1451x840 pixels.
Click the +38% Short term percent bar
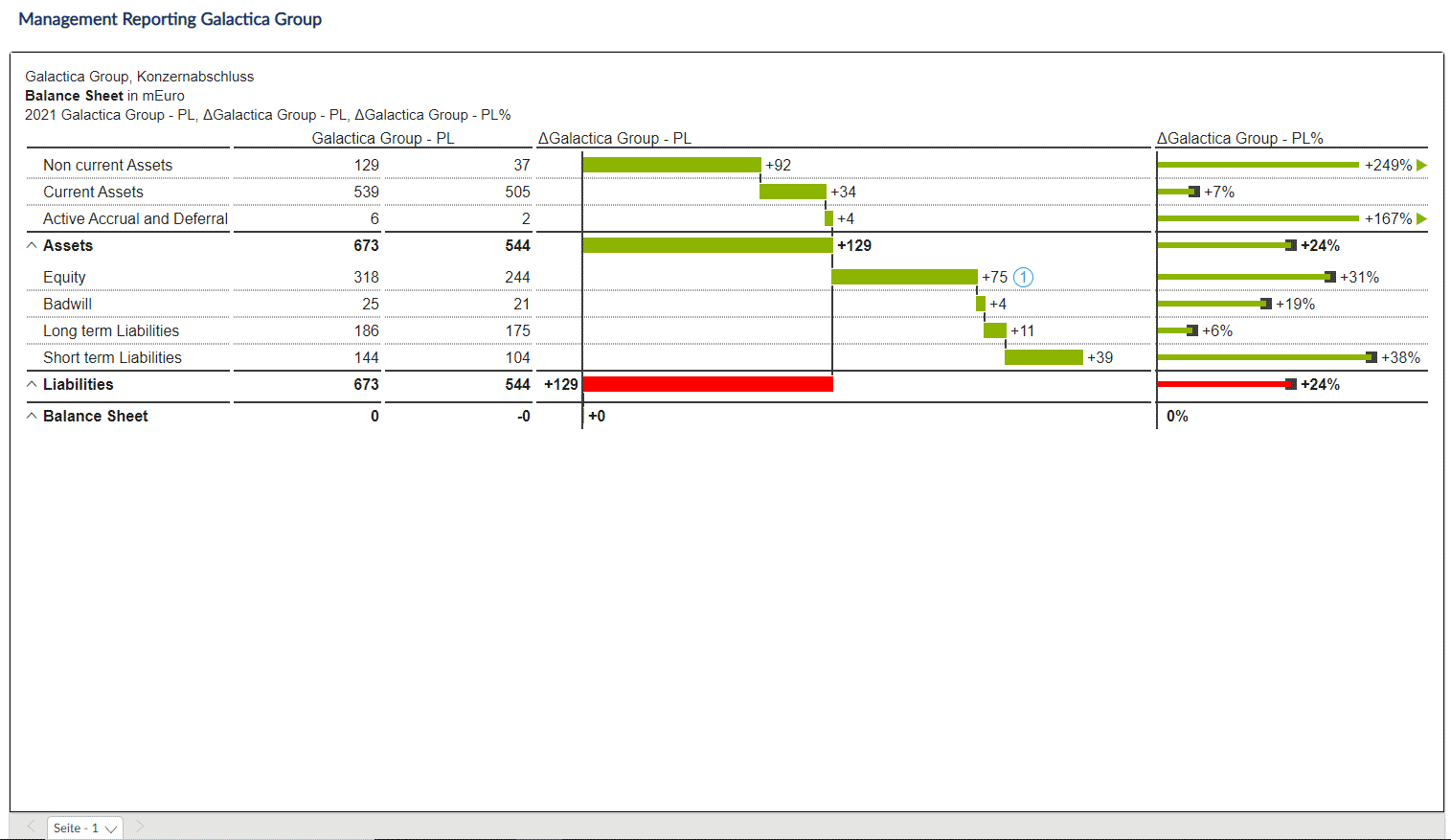tap(1267, 357)
